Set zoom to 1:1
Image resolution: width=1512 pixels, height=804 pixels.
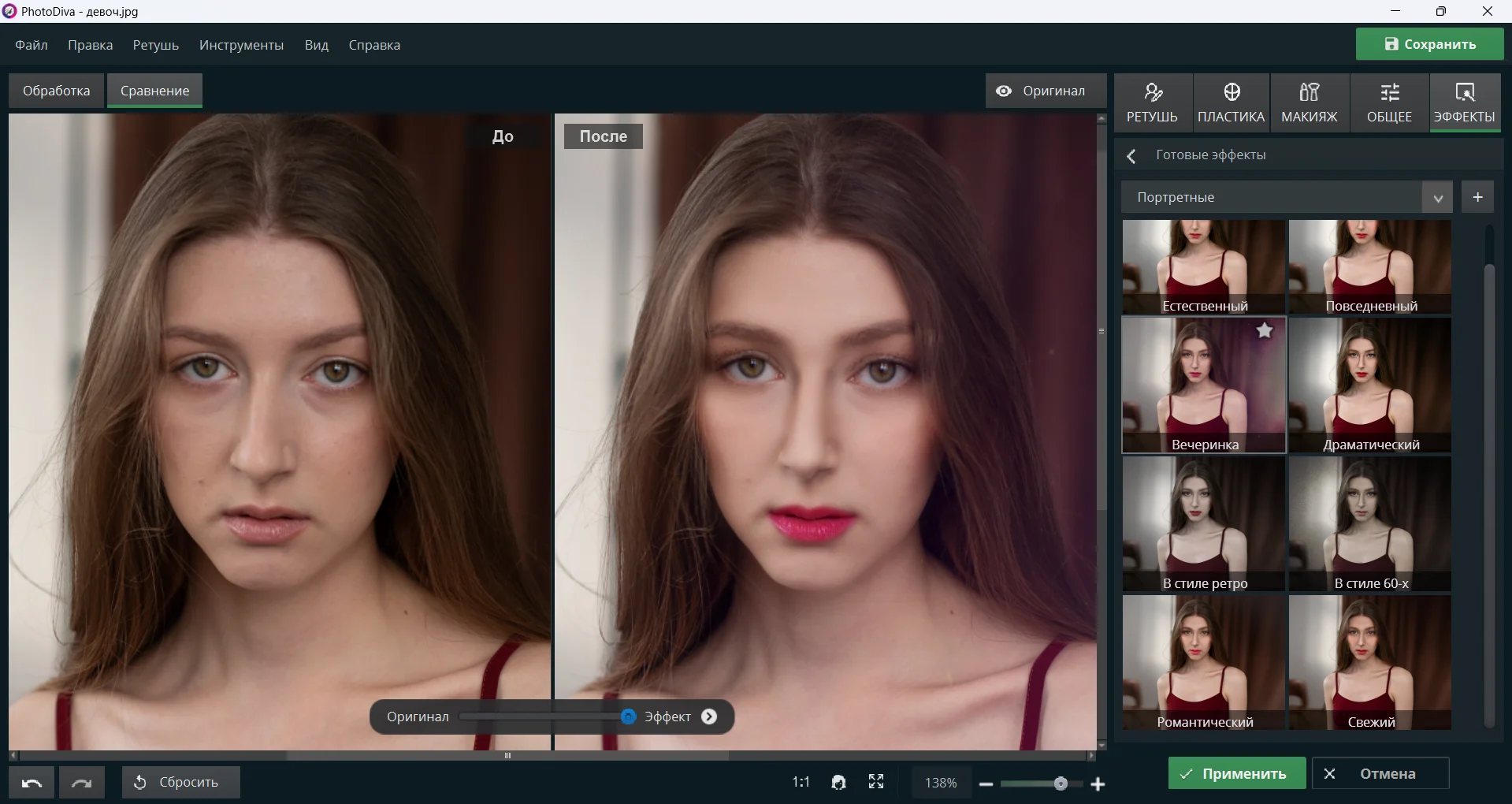pos(801,782)
